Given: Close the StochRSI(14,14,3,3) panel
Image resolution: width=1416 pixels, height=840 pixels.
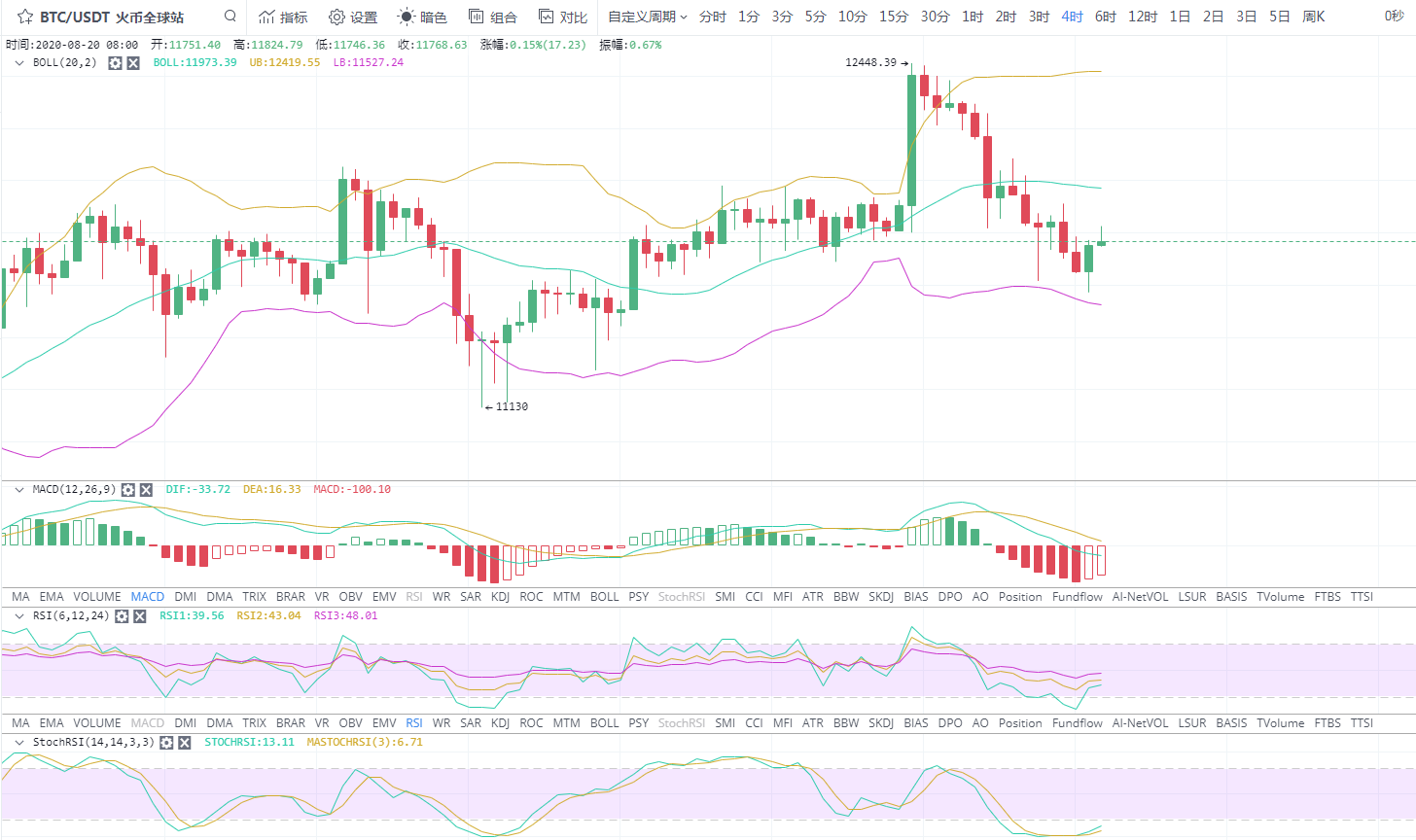Looking at the screenshot, I should [184, 743].
